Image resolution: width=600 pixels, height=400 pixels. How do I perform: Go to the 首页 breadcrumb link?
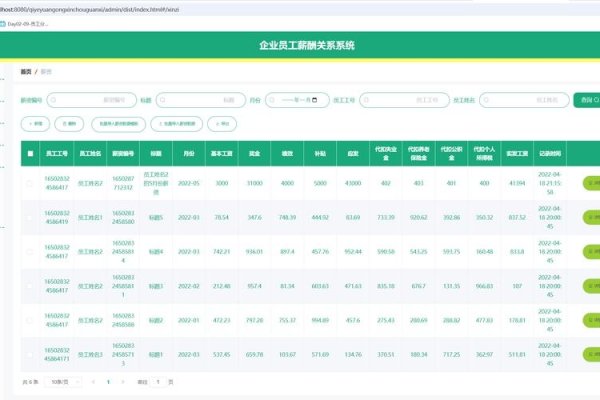(26, 72)
